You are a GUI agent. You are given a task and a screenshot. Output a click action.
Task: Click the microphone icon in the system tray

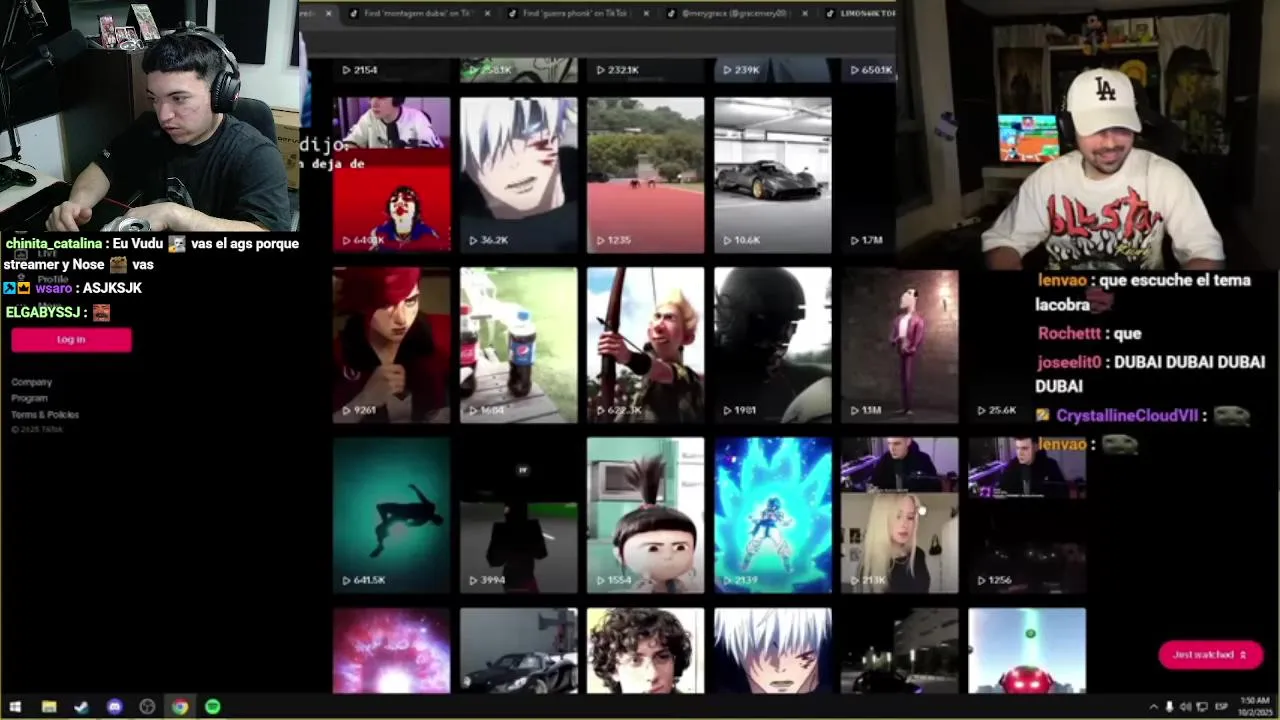1169,707
